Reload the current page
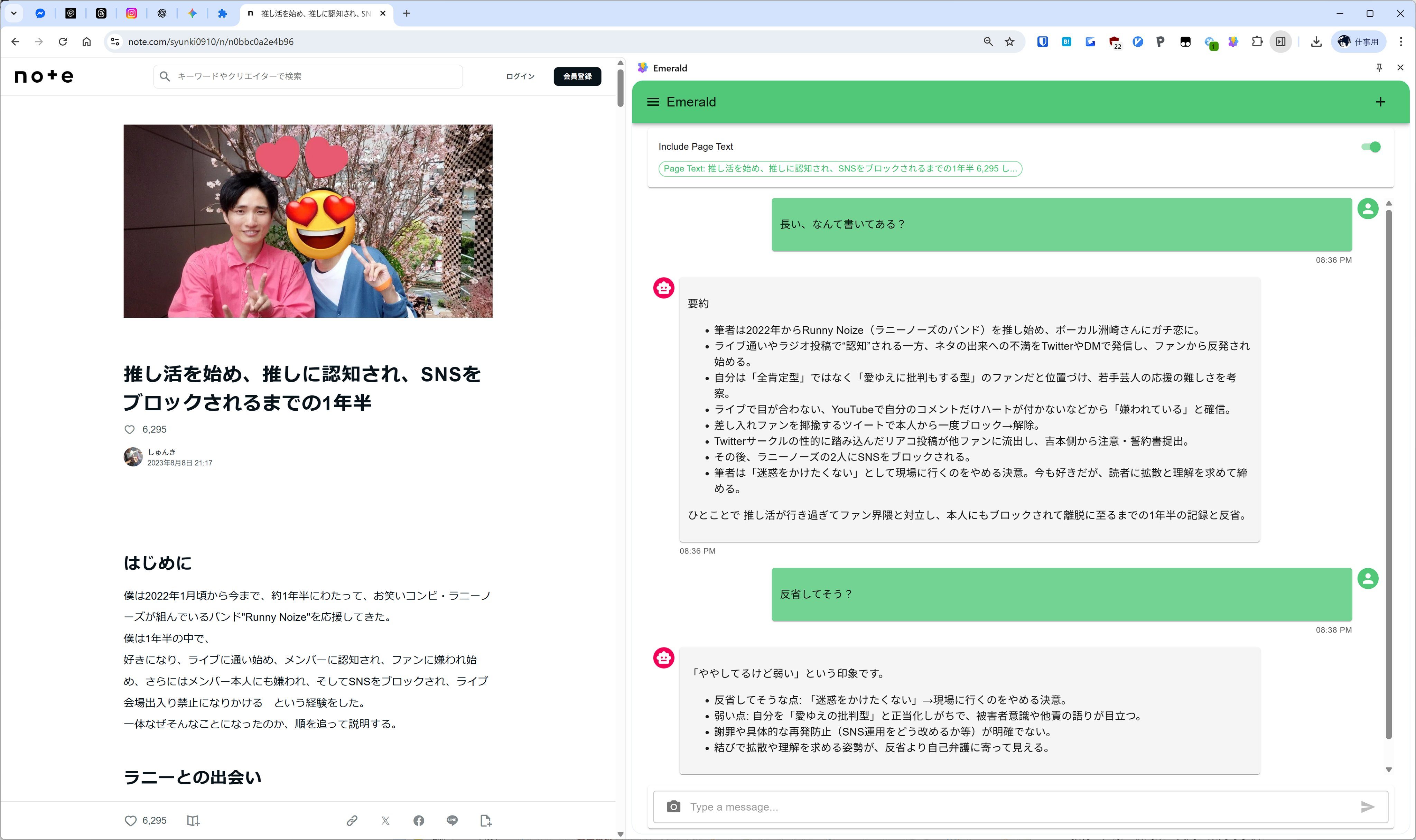 tap(63, 41)
